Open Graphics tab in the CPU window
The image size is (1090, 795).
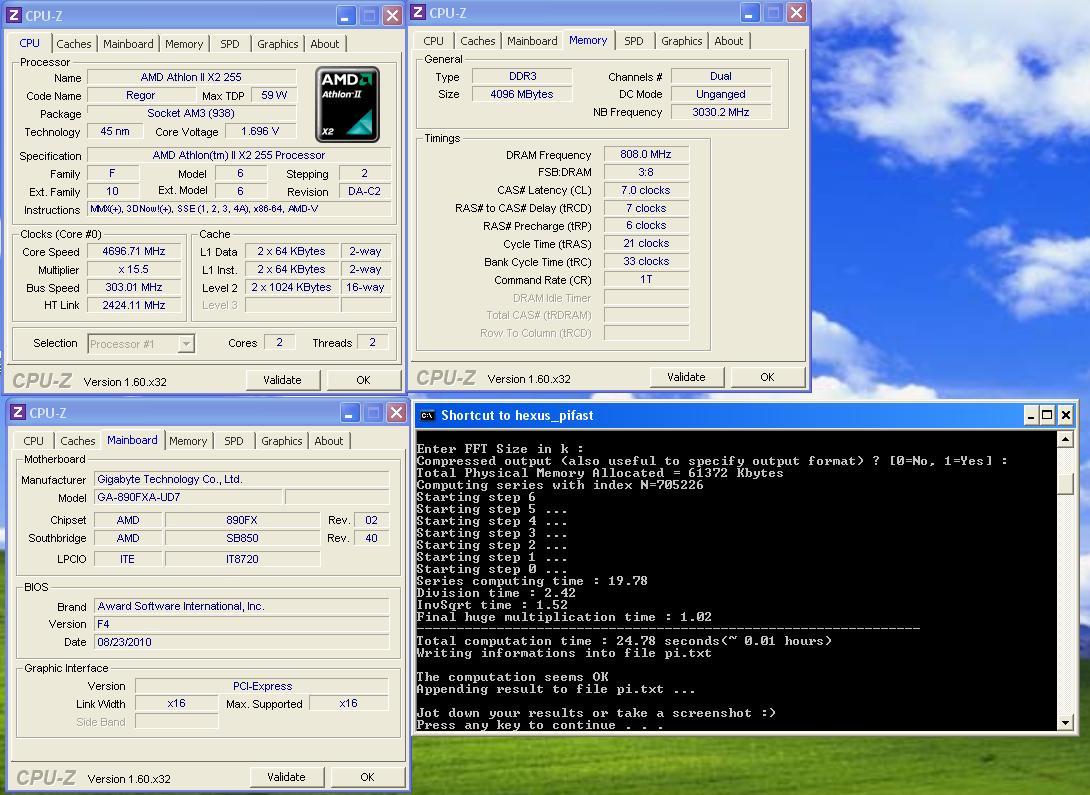pyautogui.click(x=277, y=44)
